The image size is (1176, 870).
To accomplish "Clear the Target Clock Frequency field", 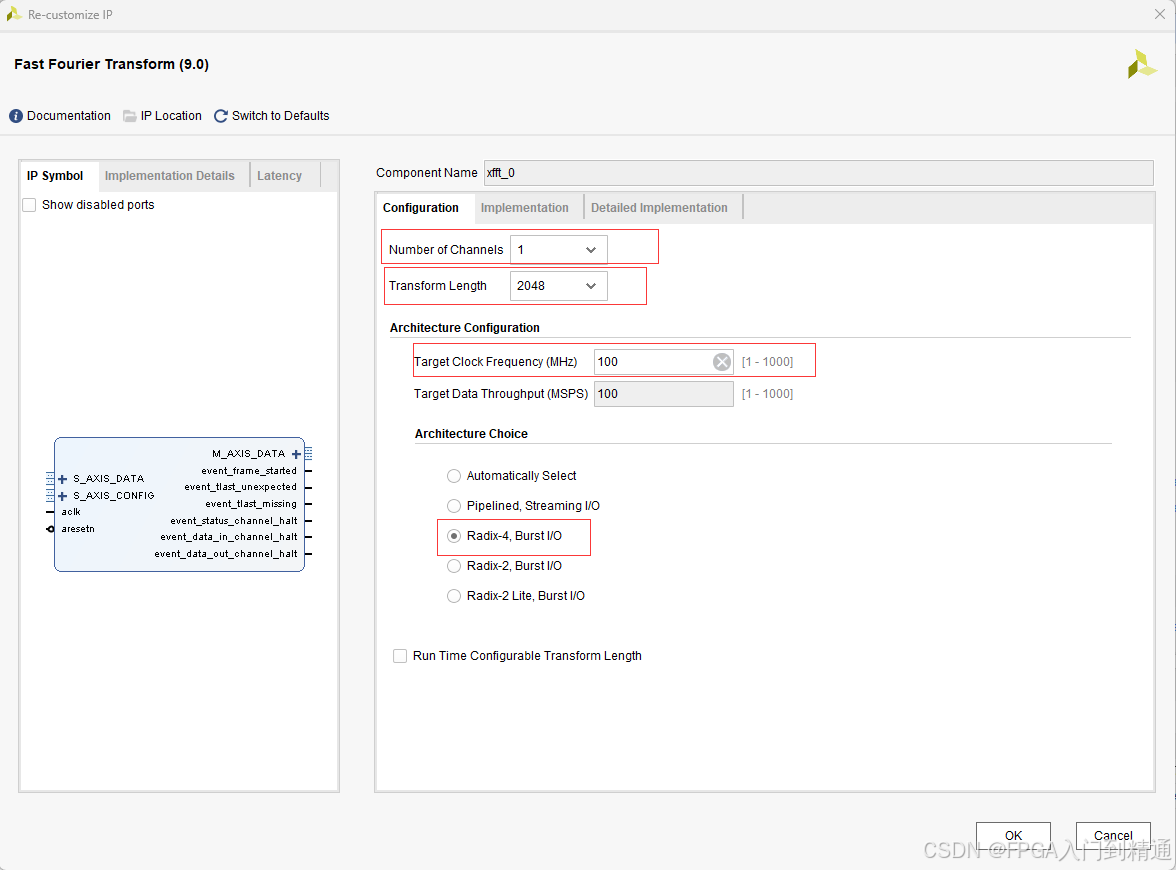I will click(722, 362).
